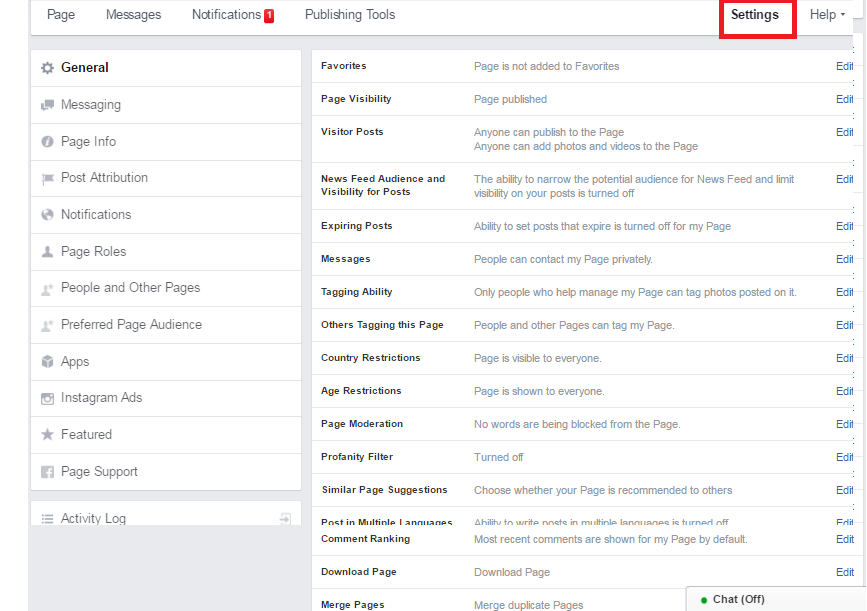Edit the Messages privacy setting
Screen dimensions: 867x611
click(844, 259)
